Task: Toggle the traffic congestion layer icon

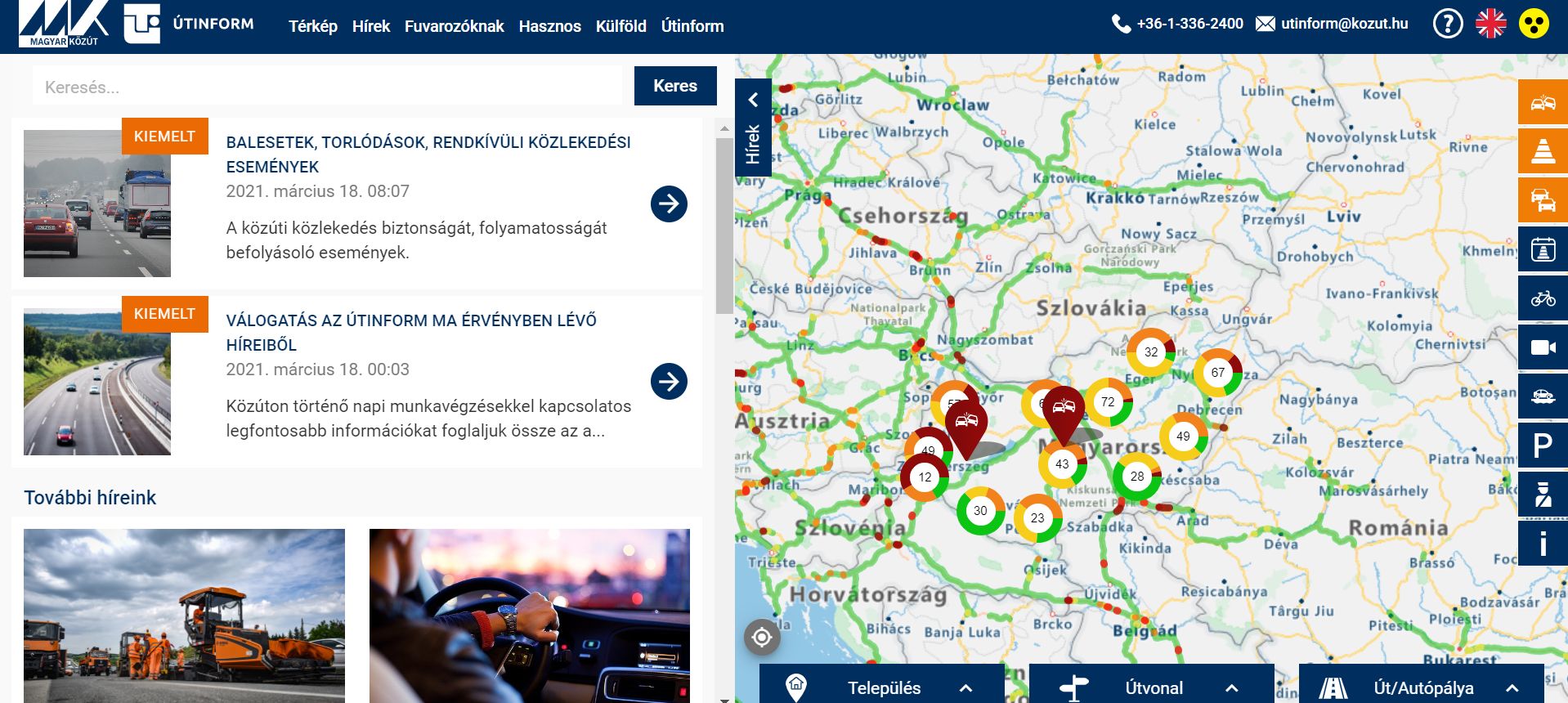Action: 1542,200
